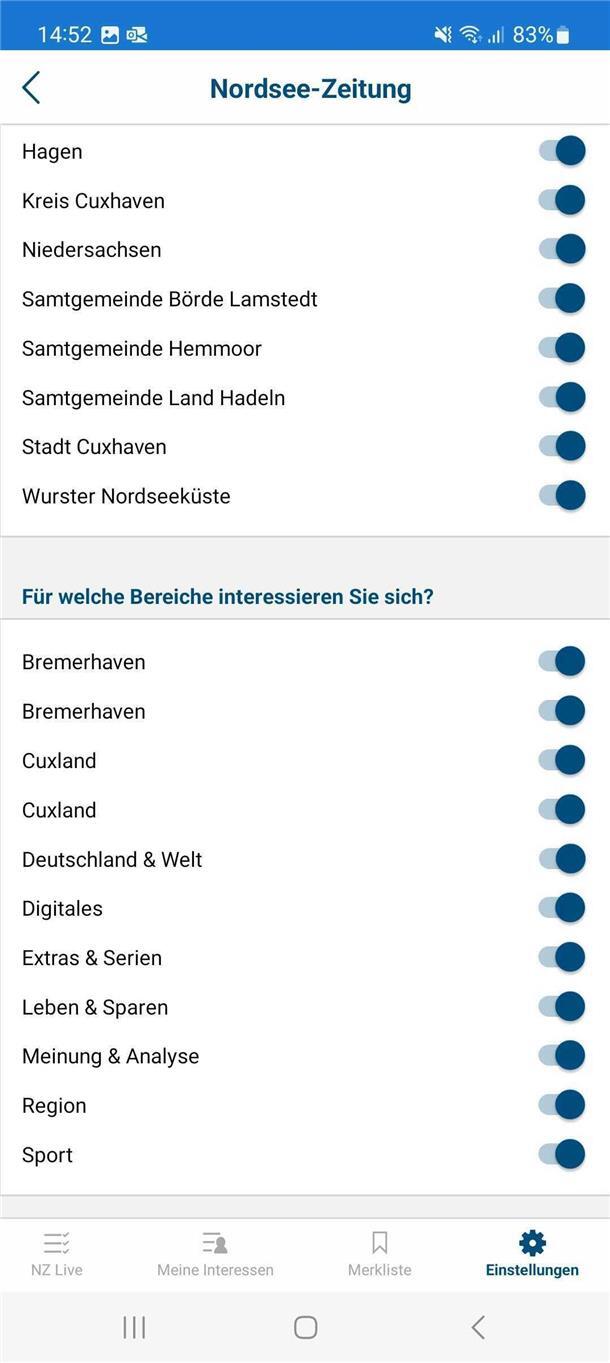Open Android recent apps button
The height and width of the screenshot is (1363, 610).
[x=134, y=1327]
